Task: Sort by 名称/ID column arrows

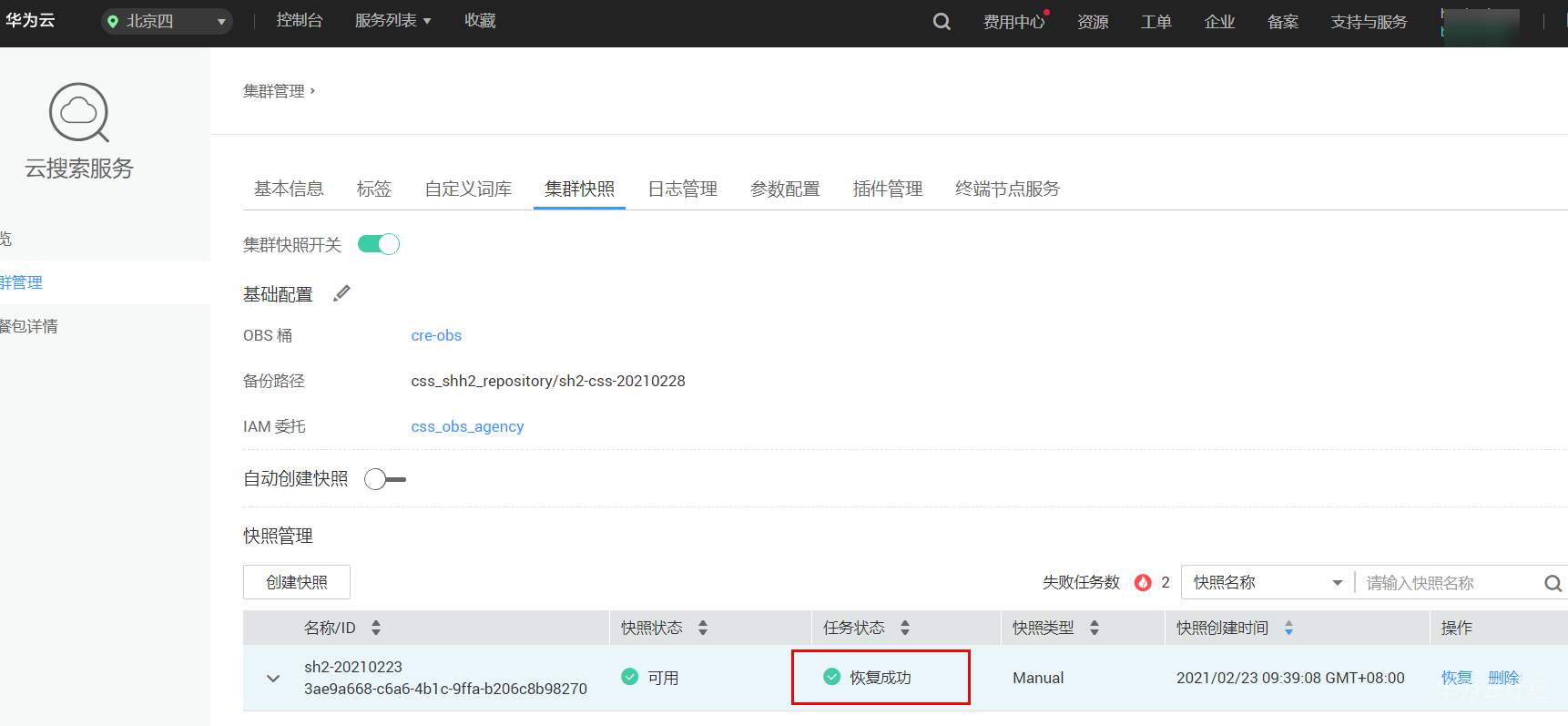Action: coord(376,628)
